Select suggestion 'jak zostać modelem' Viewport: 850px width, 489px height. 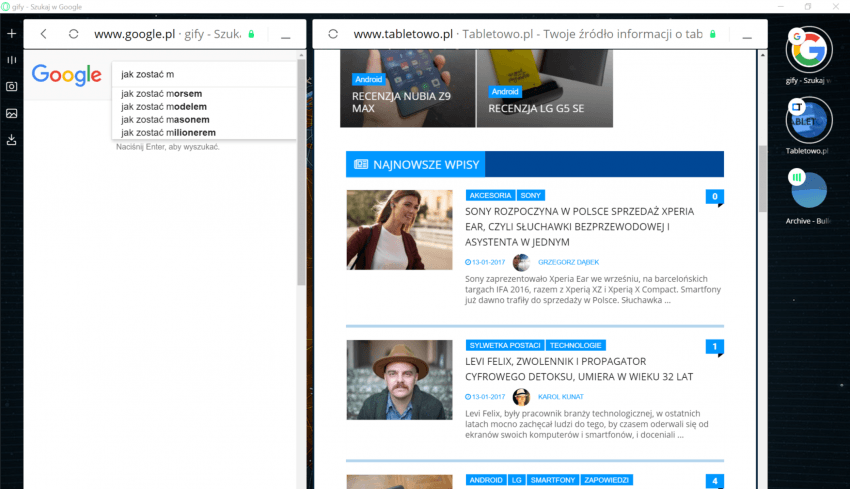(x=164, y=107)
